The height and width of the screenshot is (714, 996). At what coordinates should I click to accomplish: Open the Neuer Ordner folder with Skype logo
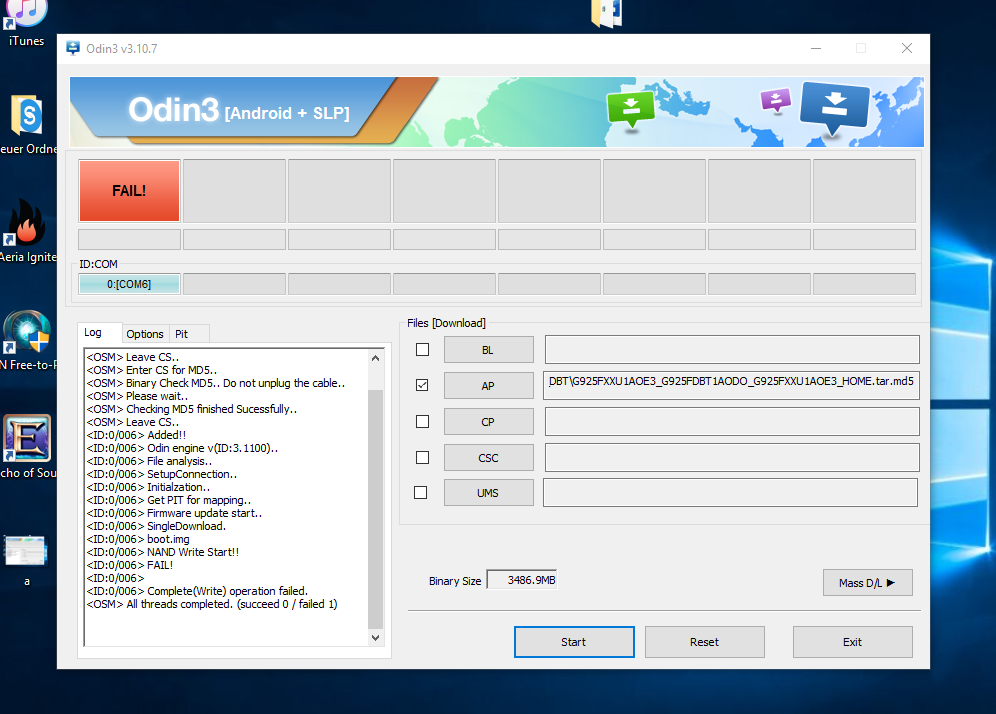pyautogui.click(x=27, y=124)
